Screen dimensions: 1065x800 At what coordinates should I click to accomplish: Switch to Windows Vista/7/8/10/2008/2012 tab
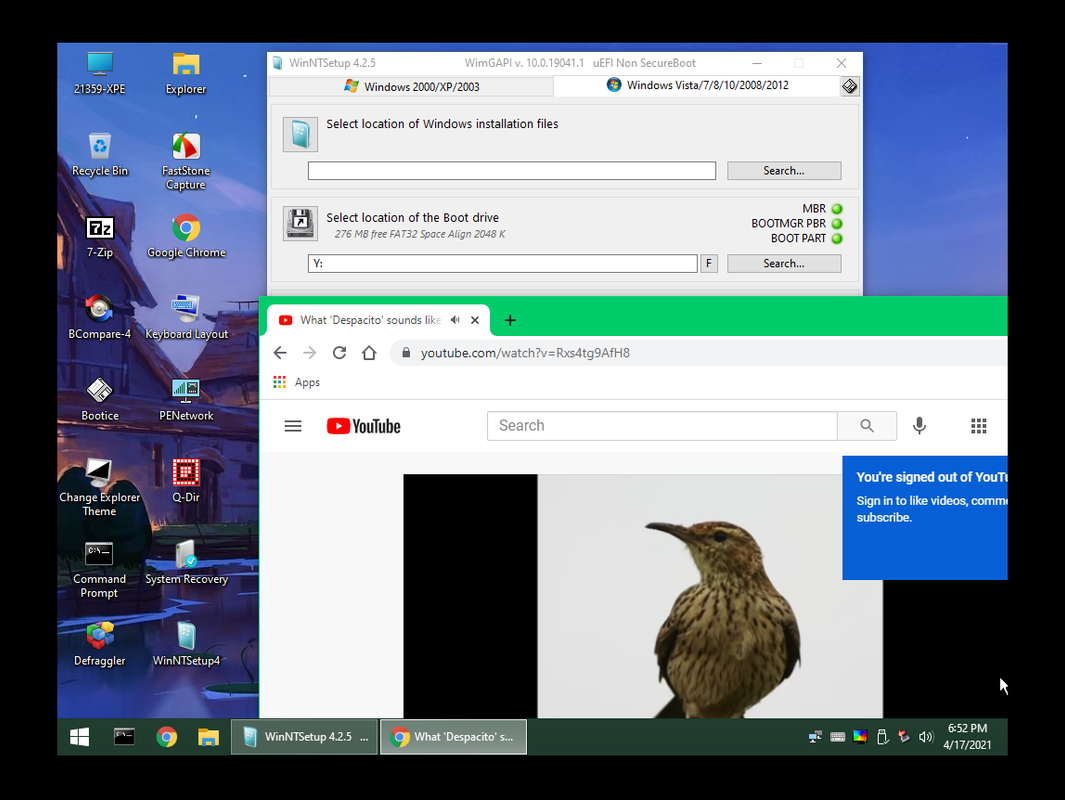pos(698,85)
